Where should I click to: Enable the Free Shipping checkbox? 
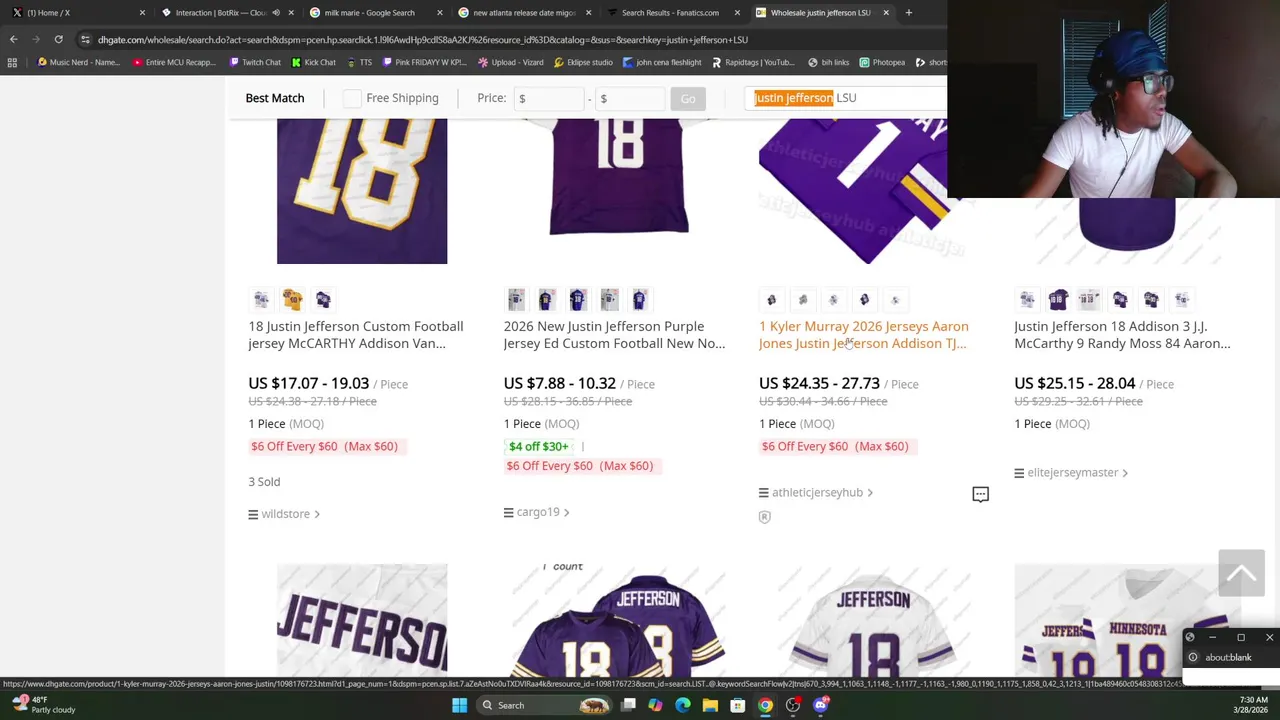click(x=352, y=98)
